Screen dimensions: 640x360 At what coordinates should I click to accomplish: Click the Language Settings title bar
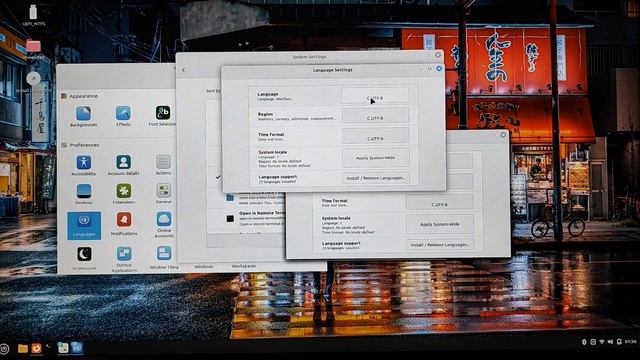click(x=333, y=70)
